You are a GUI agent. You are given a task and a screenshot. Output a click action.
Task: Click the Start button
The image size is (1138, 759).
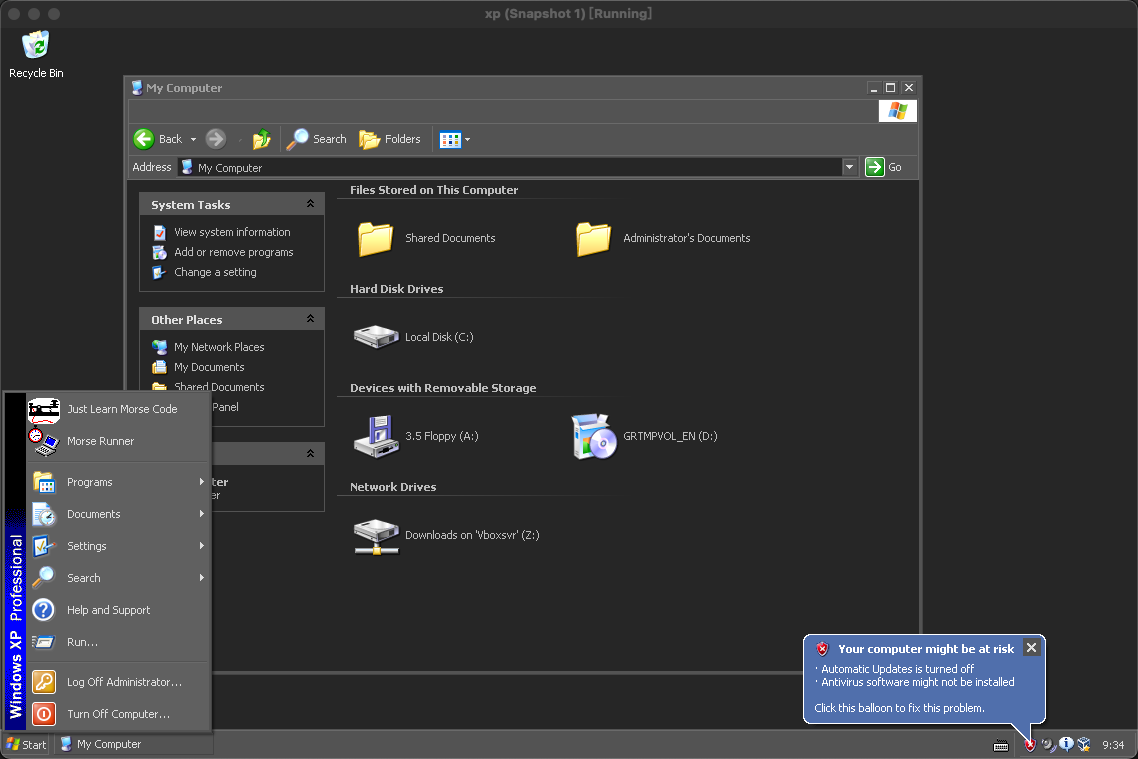pyautogui.click(x=26, y=744)
